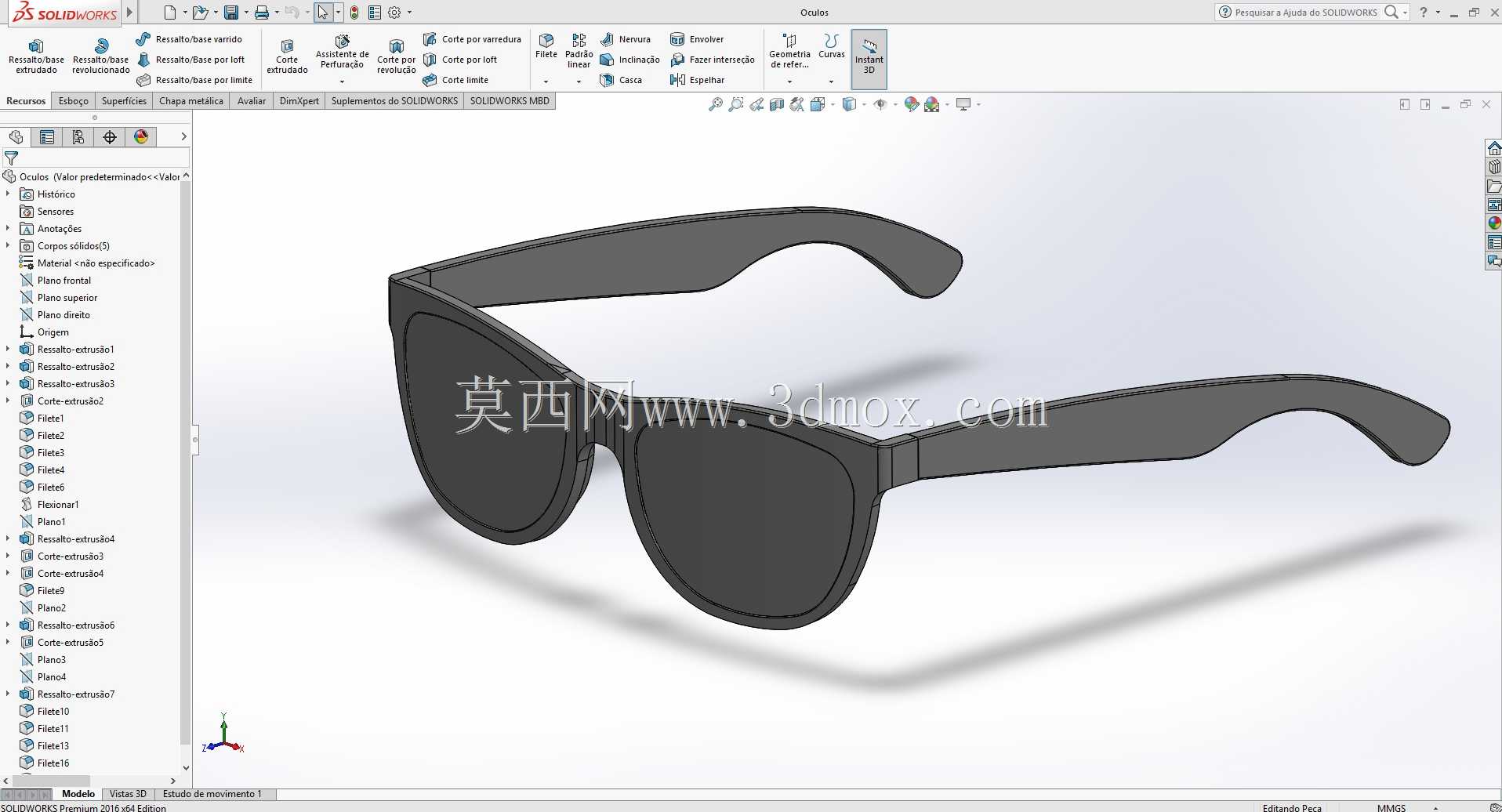Viewport: 1502px width, 812px height.
Task: Click the Corte extrudado tool
Action: tap(287, 56)
